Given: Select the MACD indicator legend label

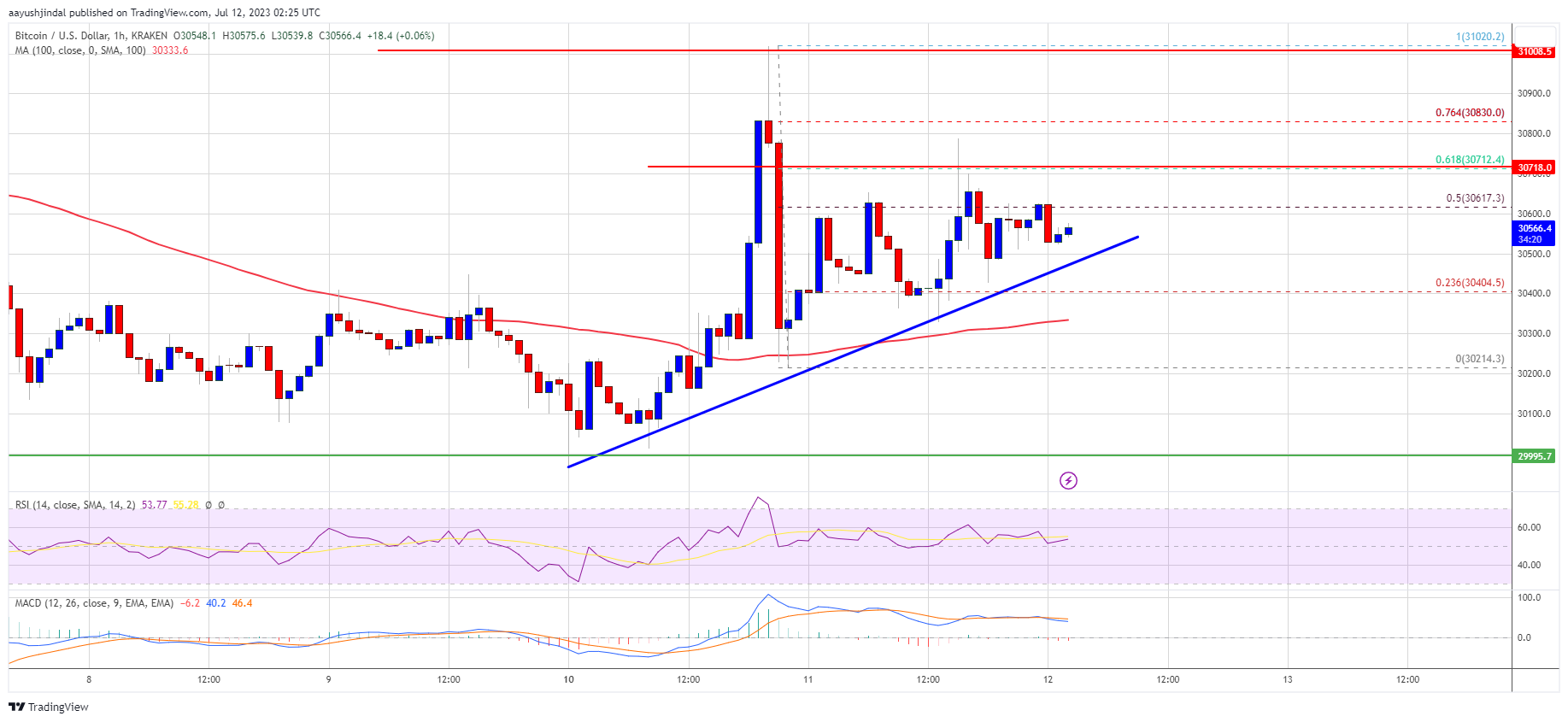Looking at the screenshot, I should coord(94,603).
